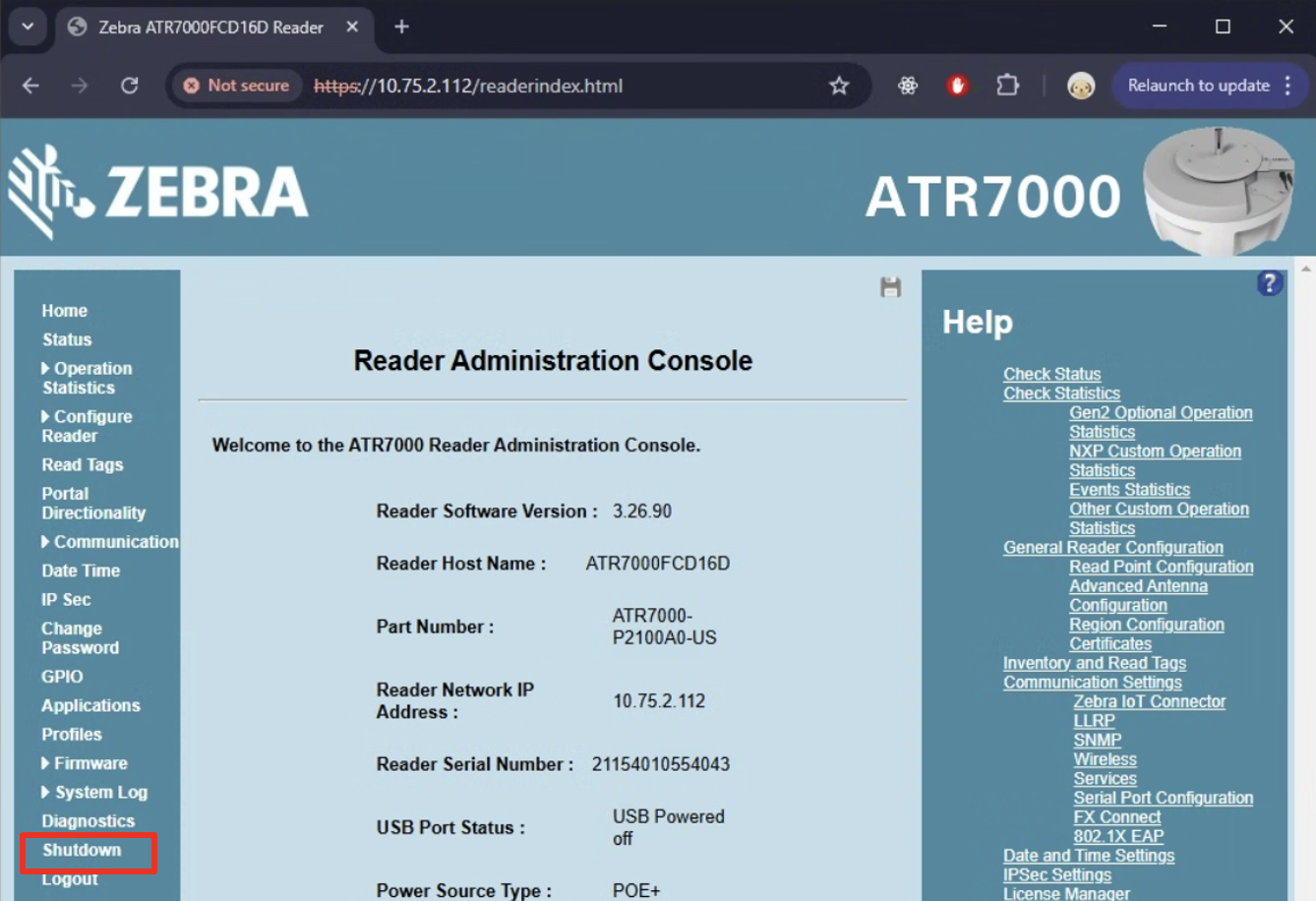
Task: Open the Chrome three-dot menu
Action: point(1287,86)
